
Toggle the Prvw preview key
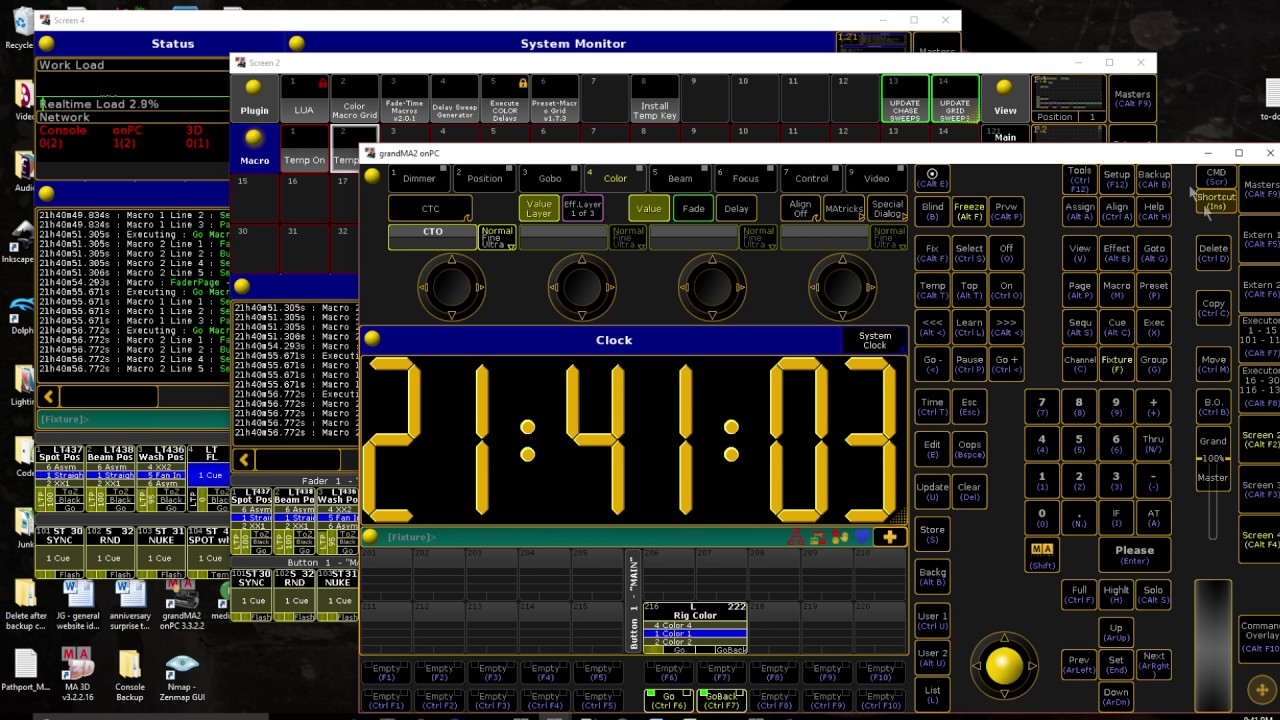tap(1006, 211)
